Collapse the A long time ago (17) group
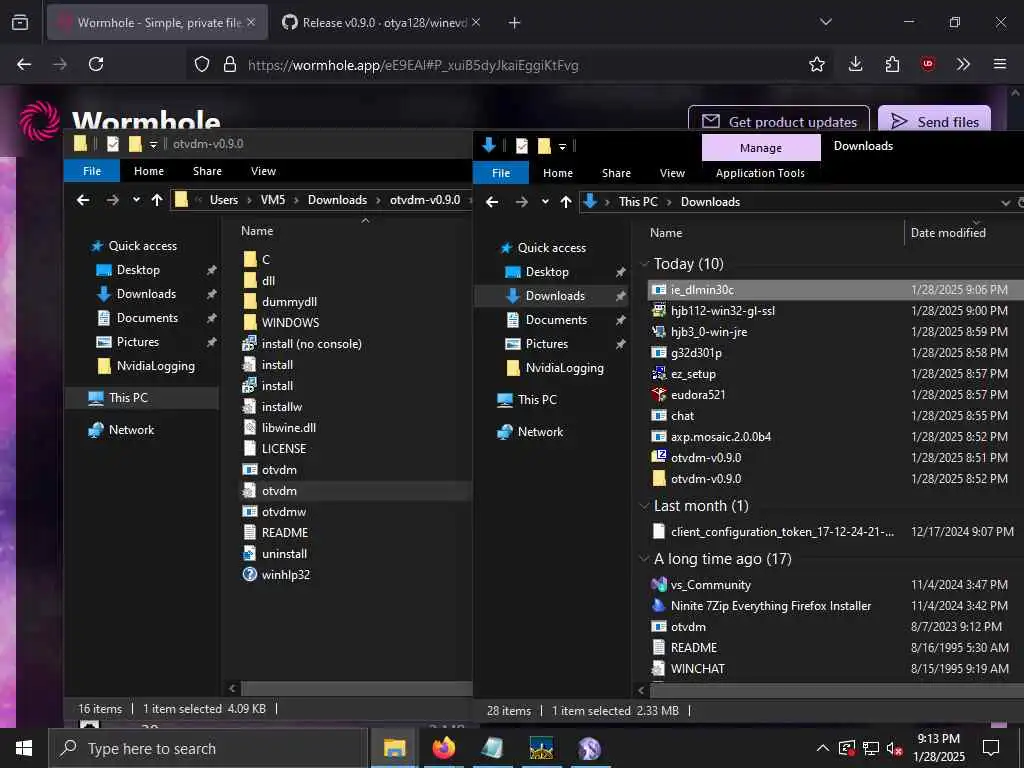Screen dimensions: 1024x768 click(x=645, y=559)
